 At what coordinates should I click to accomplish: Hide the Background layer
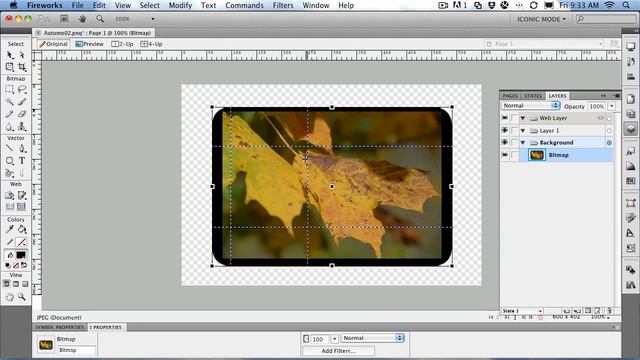tap(505, 142)
